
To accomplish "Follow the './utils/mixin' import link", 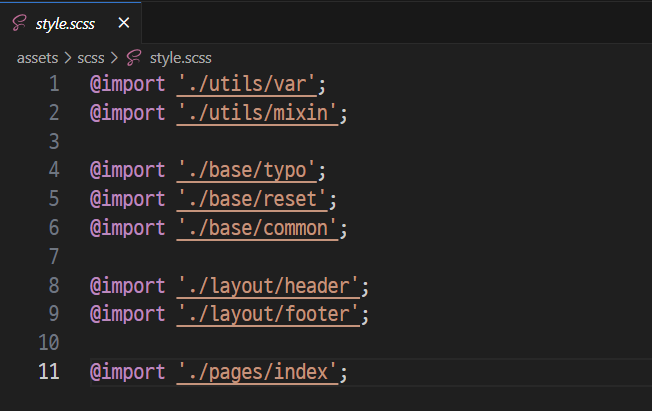I will pyautogui.click(x=257, y=113).
